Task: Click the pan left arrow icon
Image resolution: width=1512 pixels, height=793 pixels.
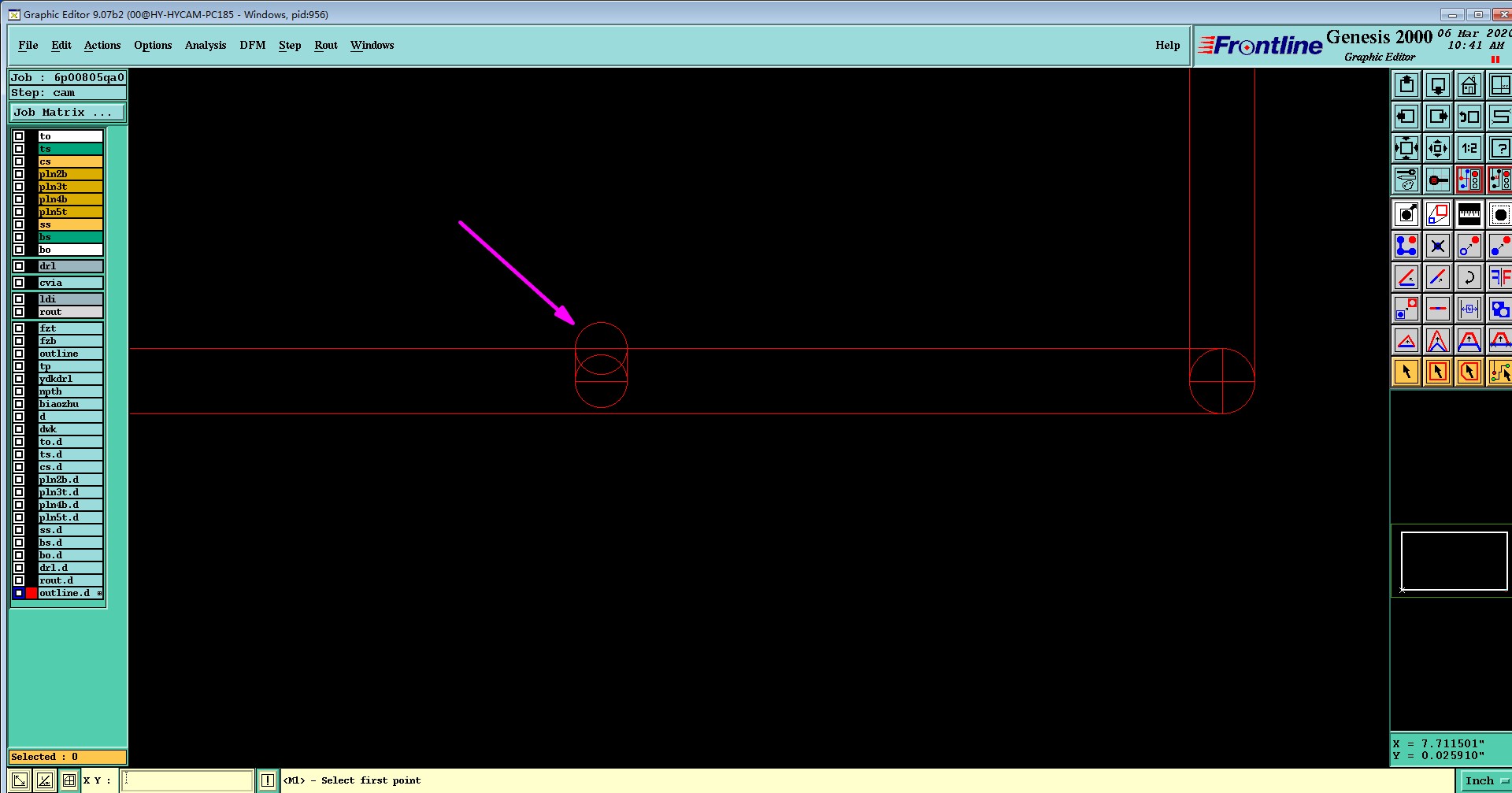Action: 1406,117
